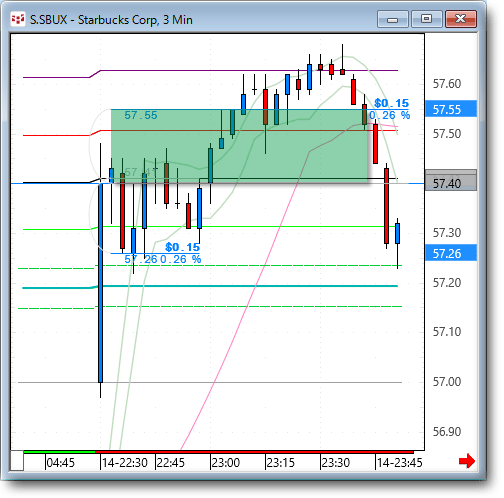Click the 57.26 label below the candles

(x=141, y=259)
